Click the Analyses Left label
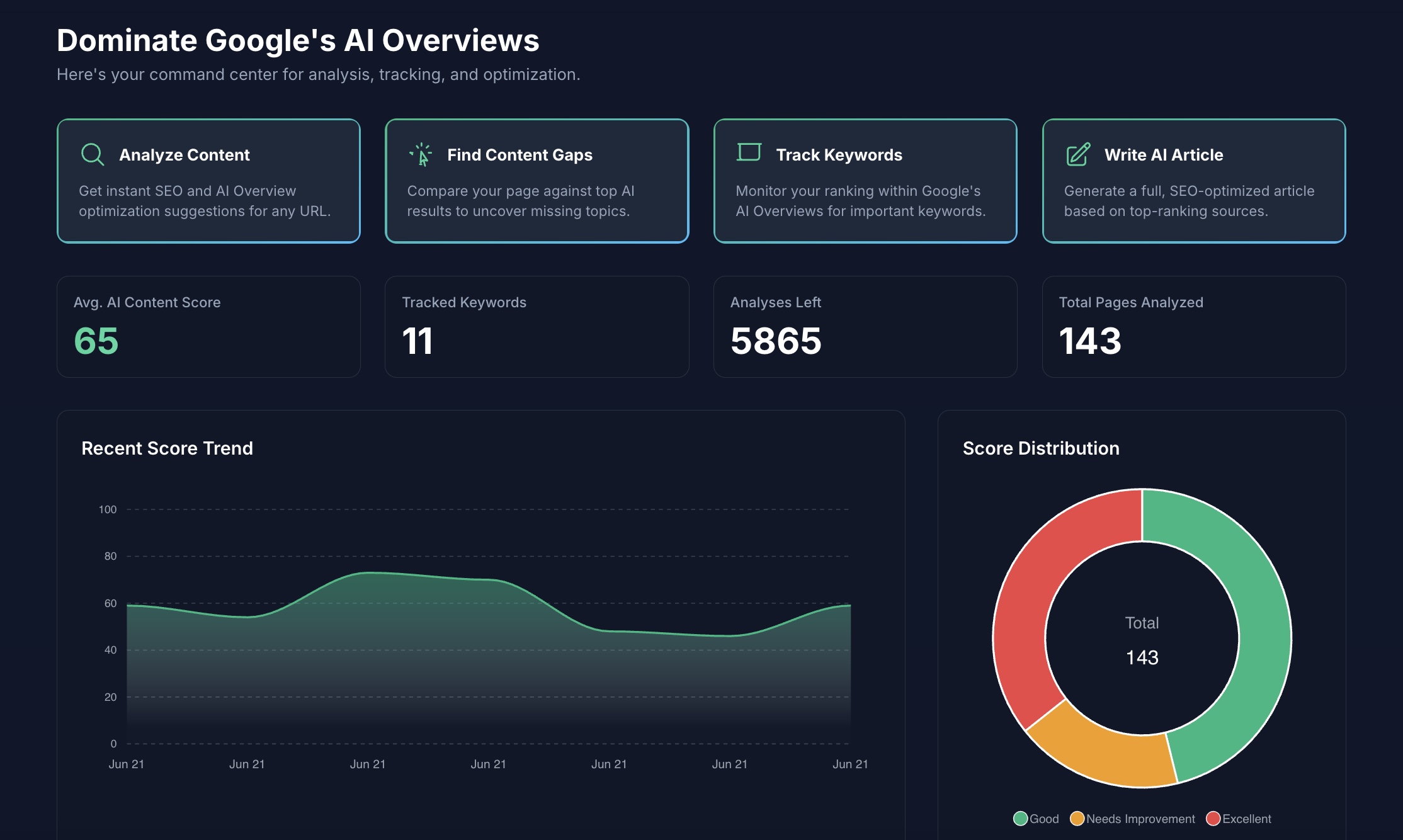The width and height of the screenshot is (1403, 840). (776, 302)
